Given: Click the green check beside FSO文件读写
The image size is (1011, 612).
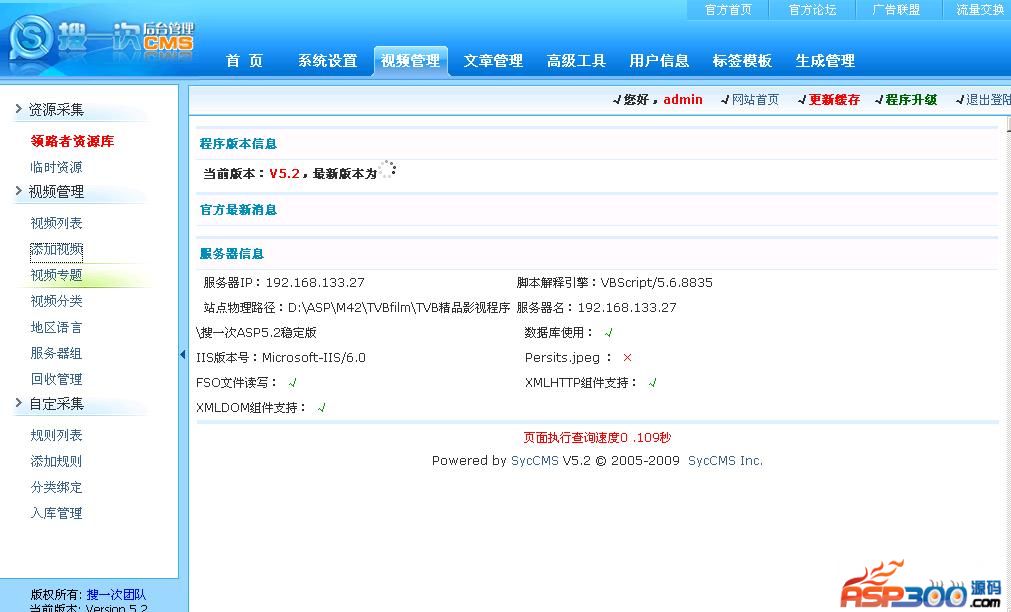Looking at the screenshot, I should (293, 383).
